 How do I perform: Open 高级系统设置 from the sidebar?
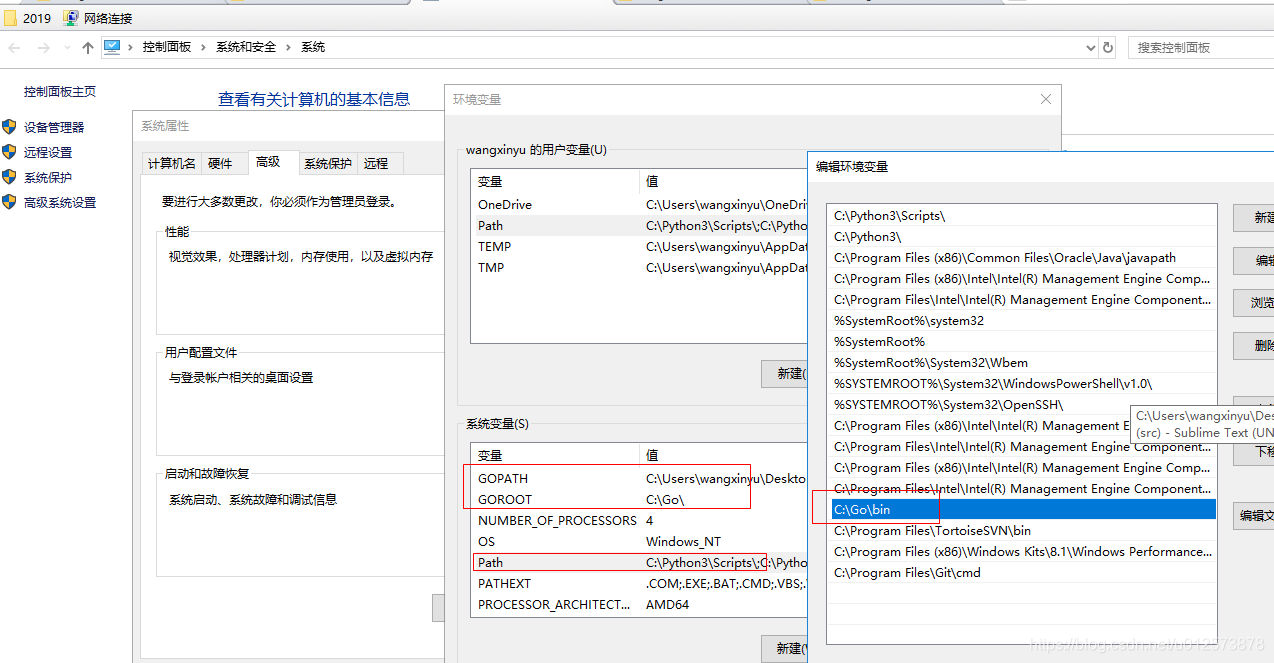[57, 202]
